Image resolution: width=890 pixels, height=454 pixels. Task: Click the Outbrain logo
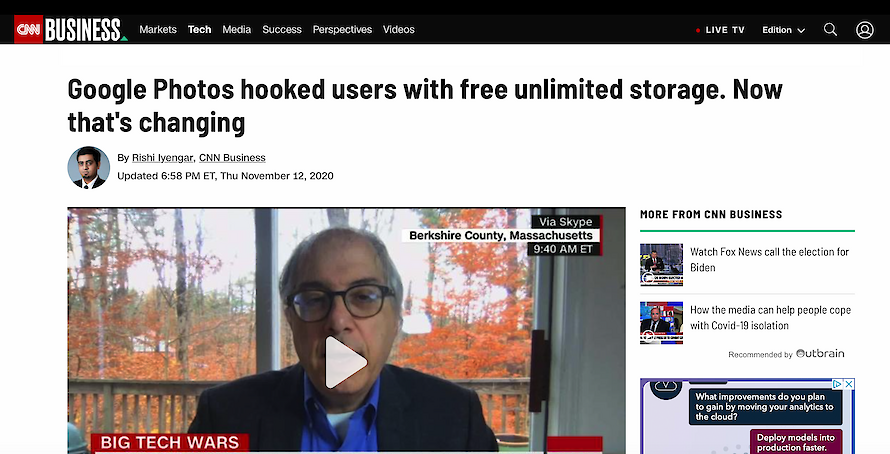click(820, 354)
